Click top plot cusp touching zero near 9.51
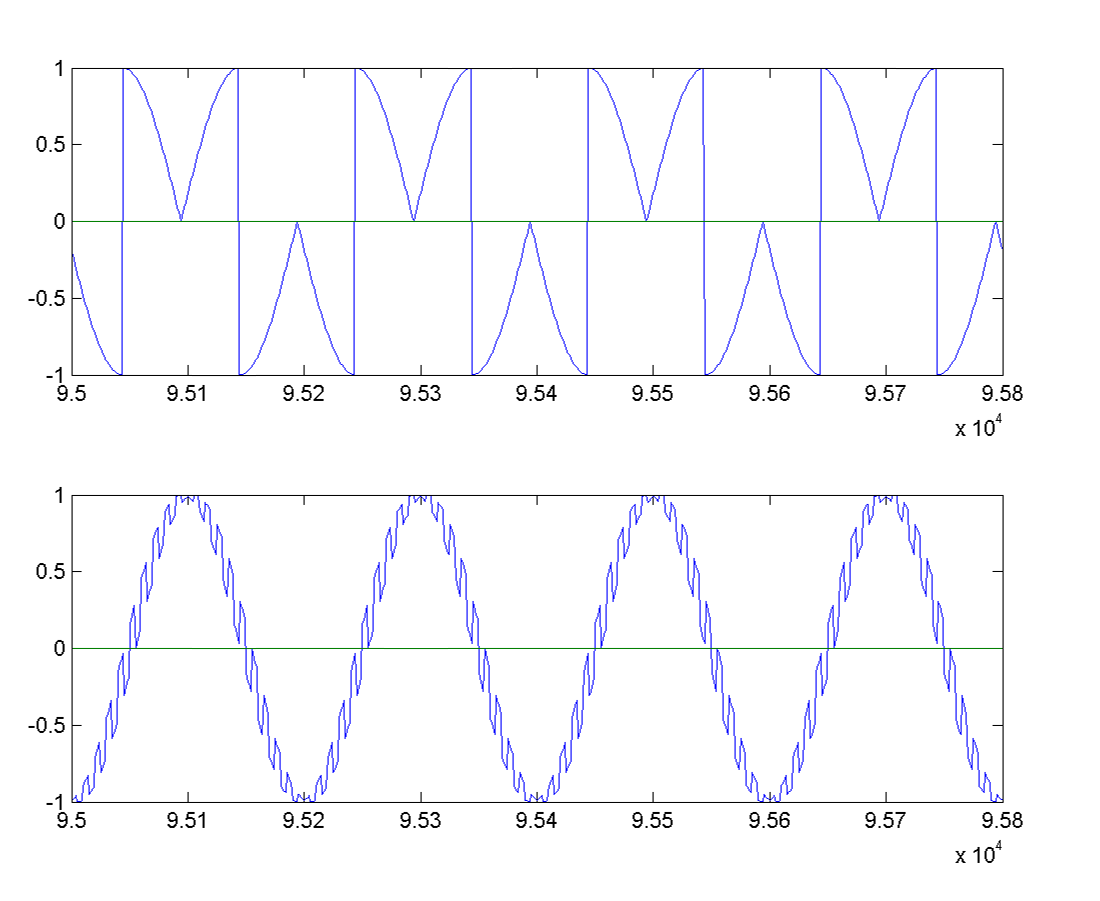The image size is (1100, 901). (181, 218)
